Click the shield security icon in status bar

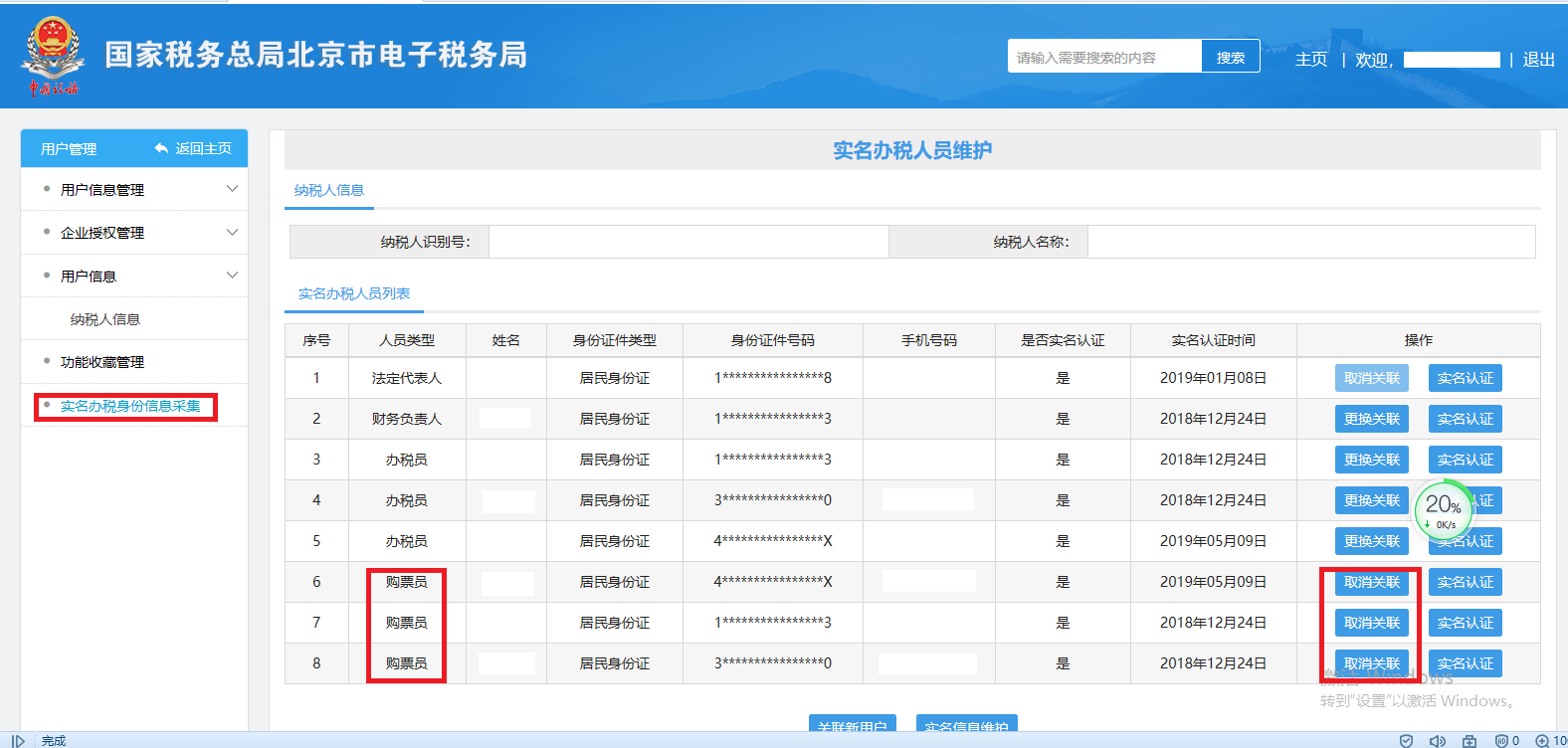(x=1406, y=740)
